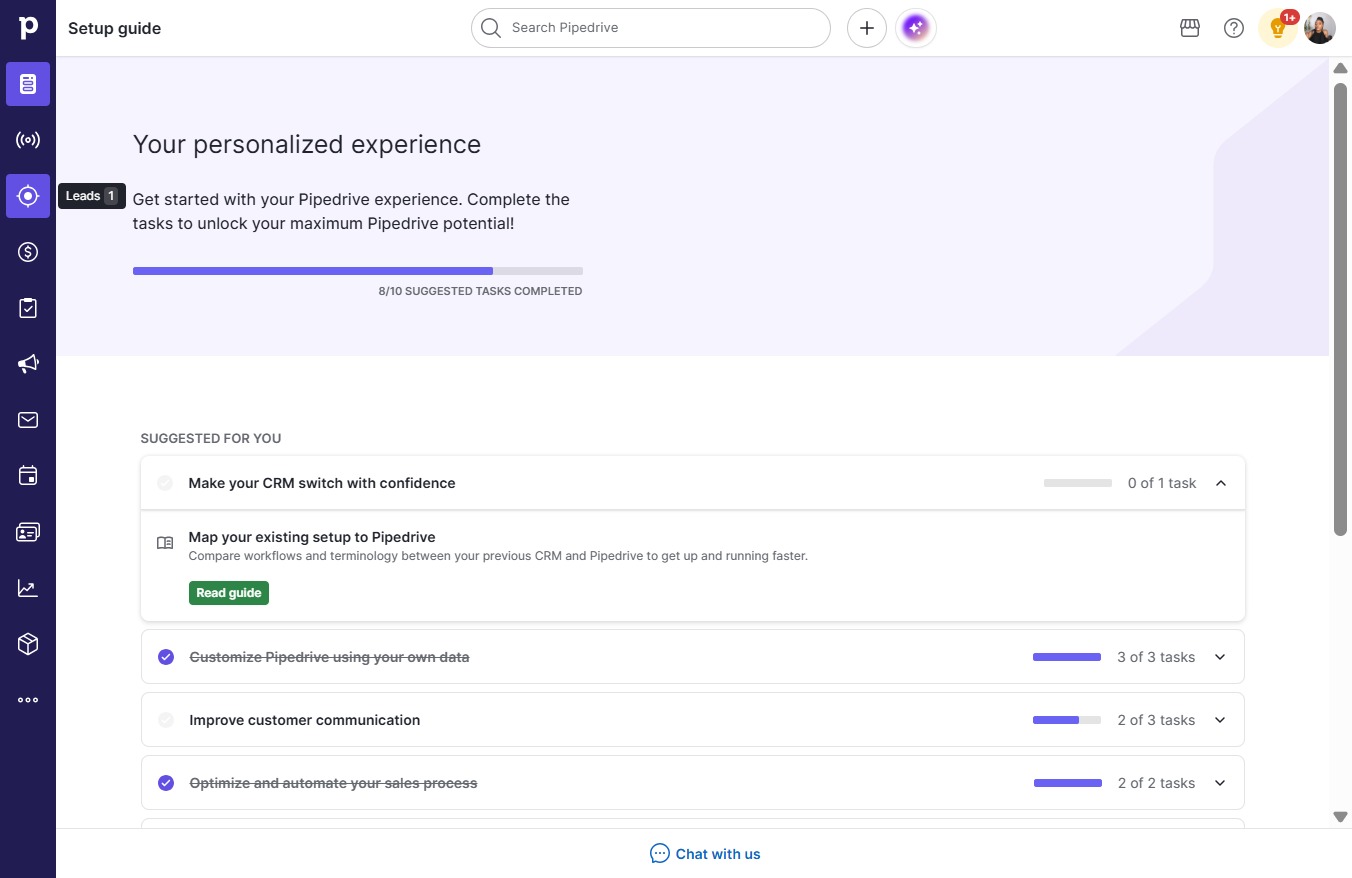Open Products box icon
The image size is (1352, 878).
(x=28, y=644)
